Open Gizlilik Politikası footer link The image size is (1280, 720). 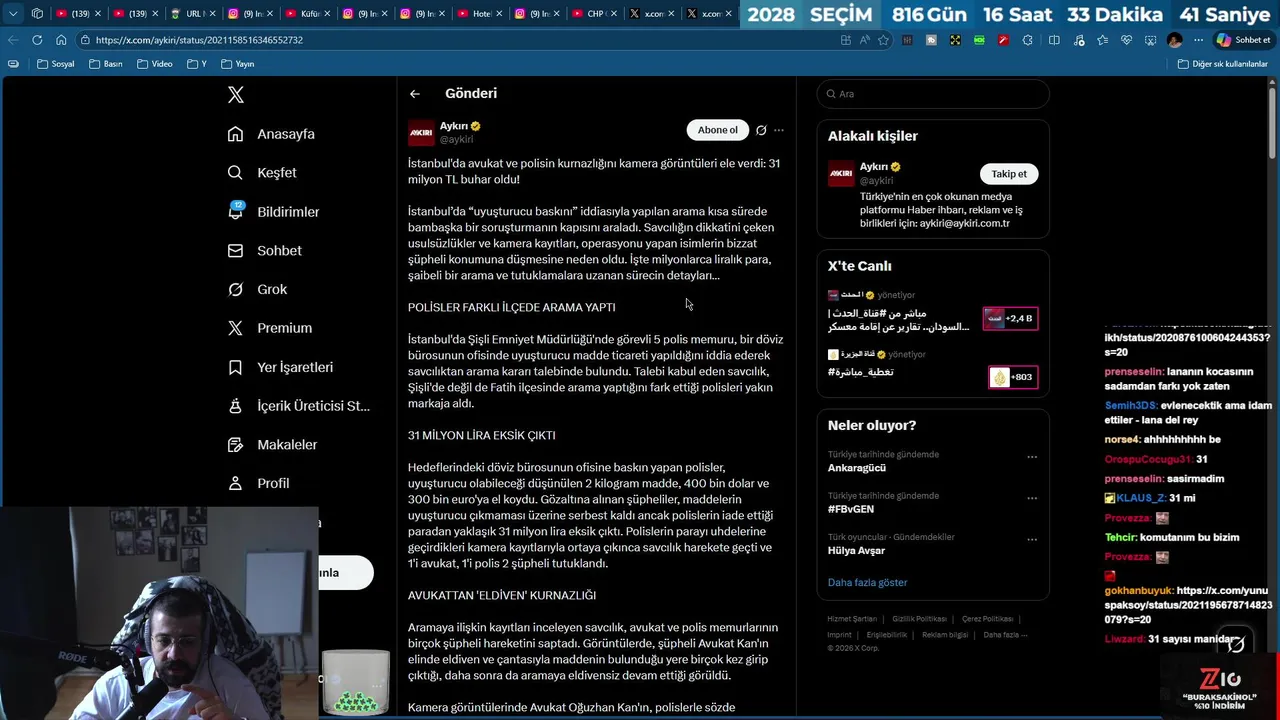tap(919, 619)
